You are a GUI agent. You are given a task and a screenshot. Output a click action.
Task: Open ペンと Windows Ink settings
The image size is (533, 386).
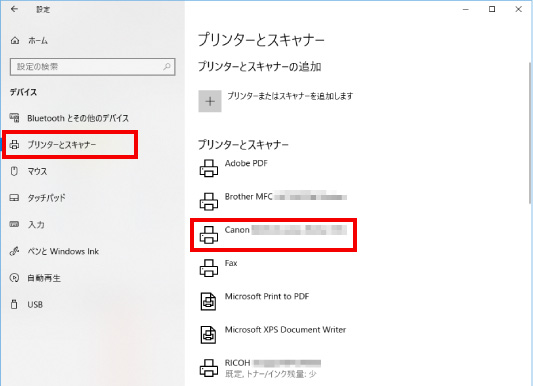point(63,251)
